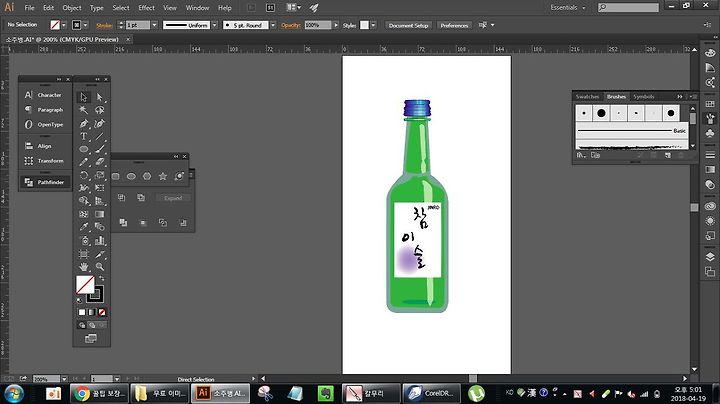
Task: Open Essentials workspace switcher
Action: pyautogui.click(x=568, y=7)
